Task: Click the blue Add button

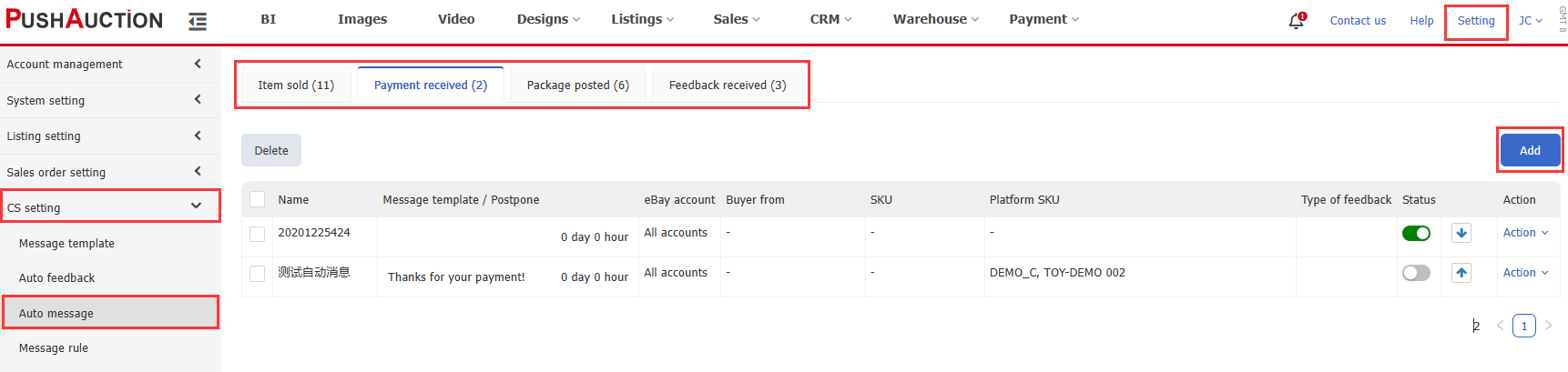Action: [1530, 150]
